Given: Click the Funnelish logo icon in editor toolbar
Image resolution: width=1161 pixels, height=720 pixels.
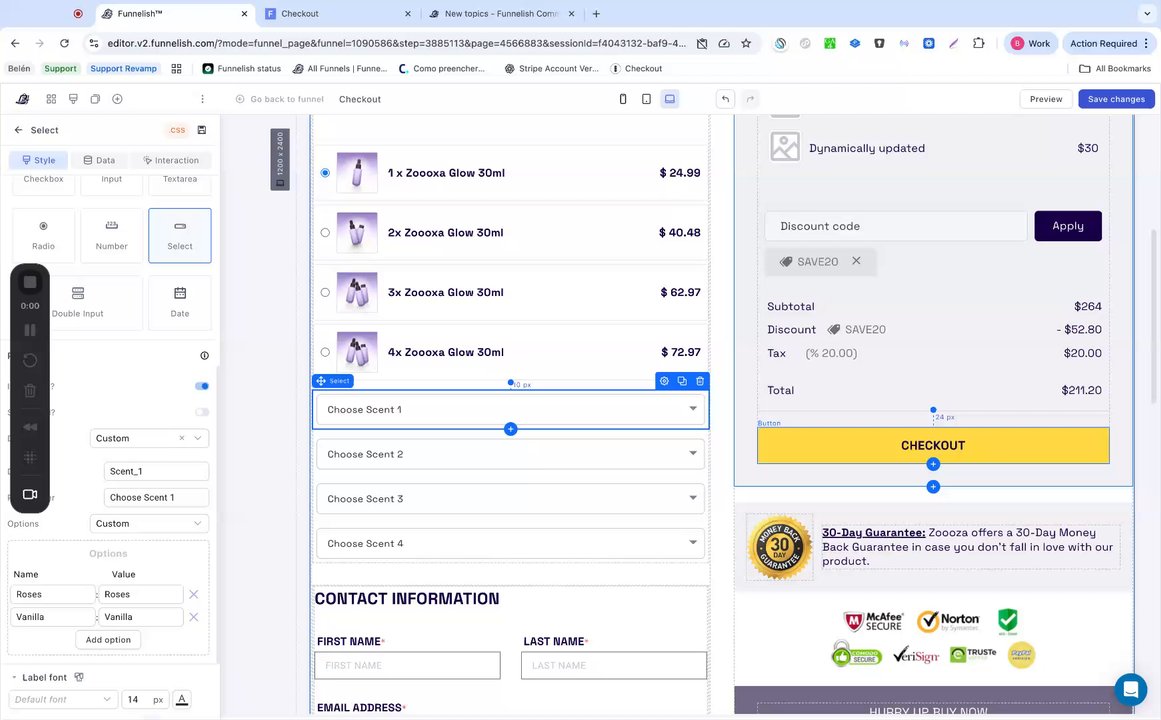Looking at the screenshot, I should point(23,99).
